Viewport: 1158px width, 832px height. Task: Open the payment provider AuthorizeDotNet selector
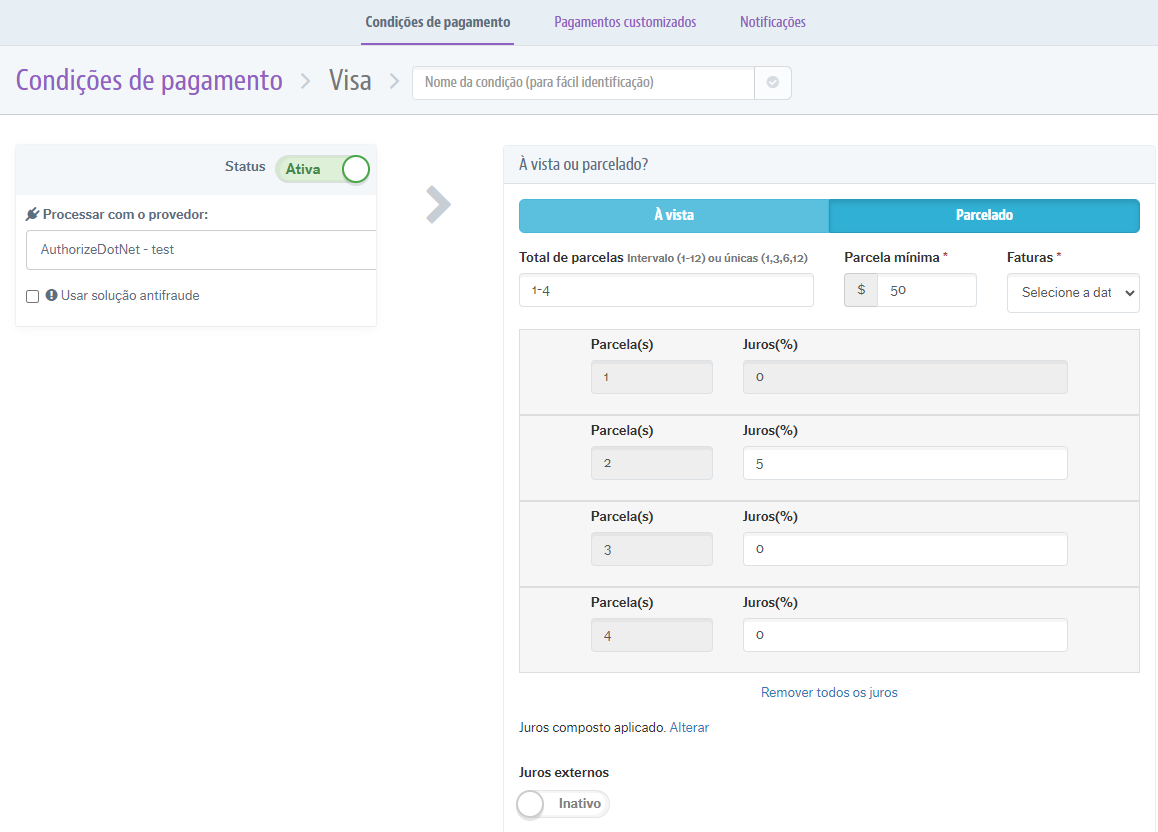[x=201, y=250]
